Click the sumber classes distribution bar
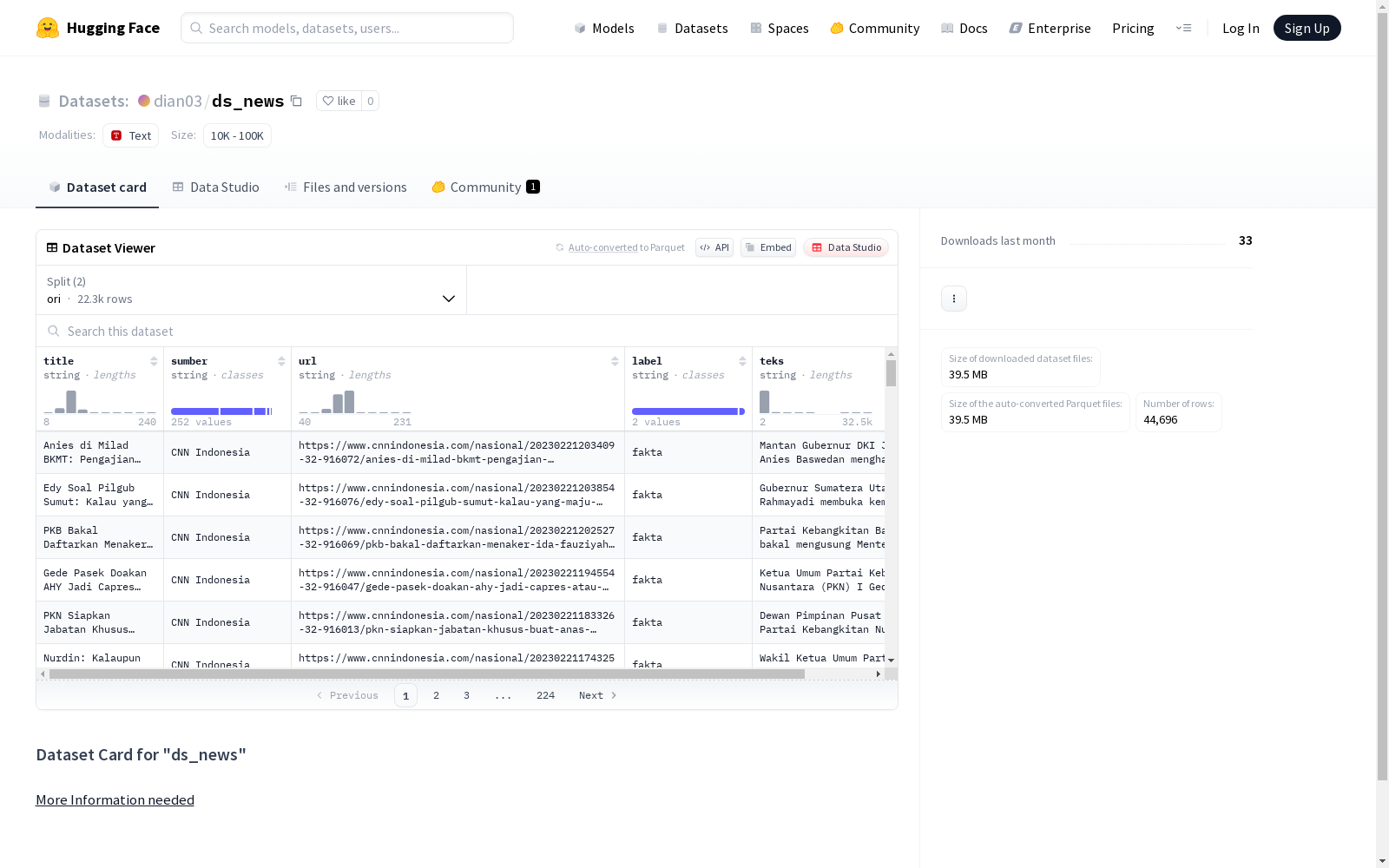1389x868 pixels. [x=221, y=411]
